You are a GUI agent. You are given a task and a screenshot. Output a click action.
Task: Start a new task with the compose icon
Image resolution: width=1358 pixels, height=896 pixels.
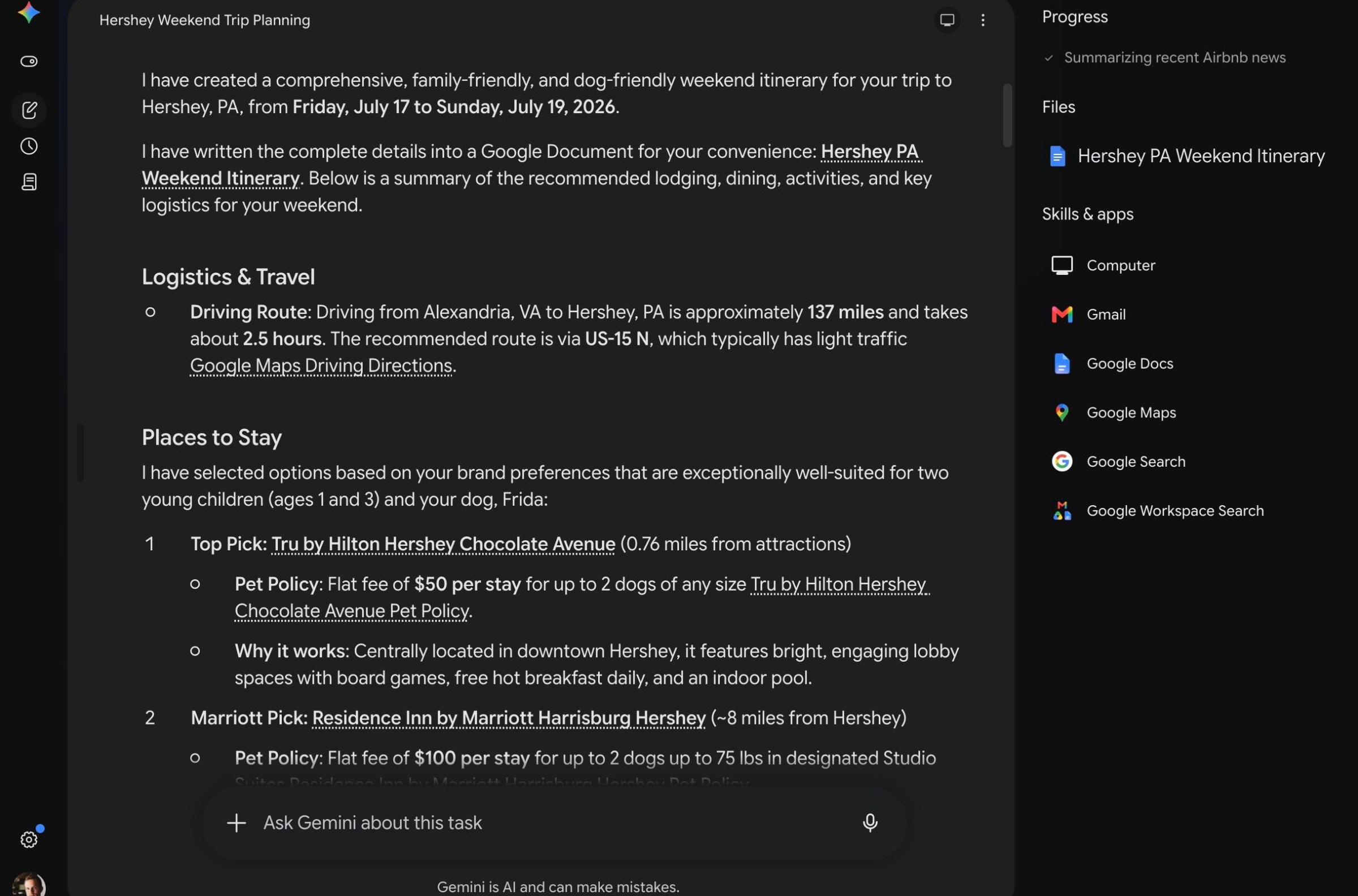click(29, 110)
